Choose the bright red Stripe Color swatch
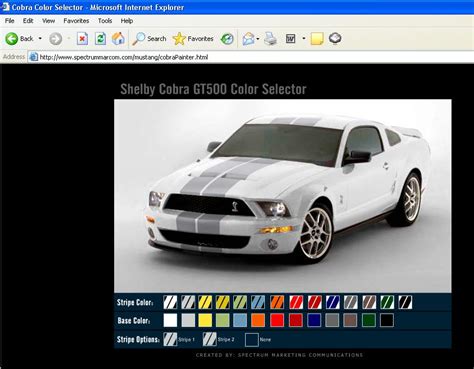Viewport: 474px width, 369px height. point(296,302)
